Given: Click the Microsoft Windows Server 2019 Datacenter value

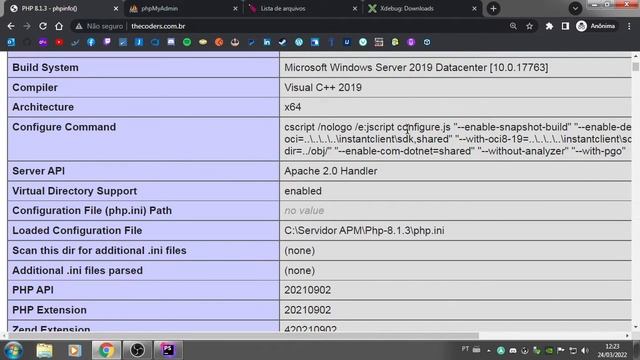Looking at the screenshot, I should click(x=416, y=67).
